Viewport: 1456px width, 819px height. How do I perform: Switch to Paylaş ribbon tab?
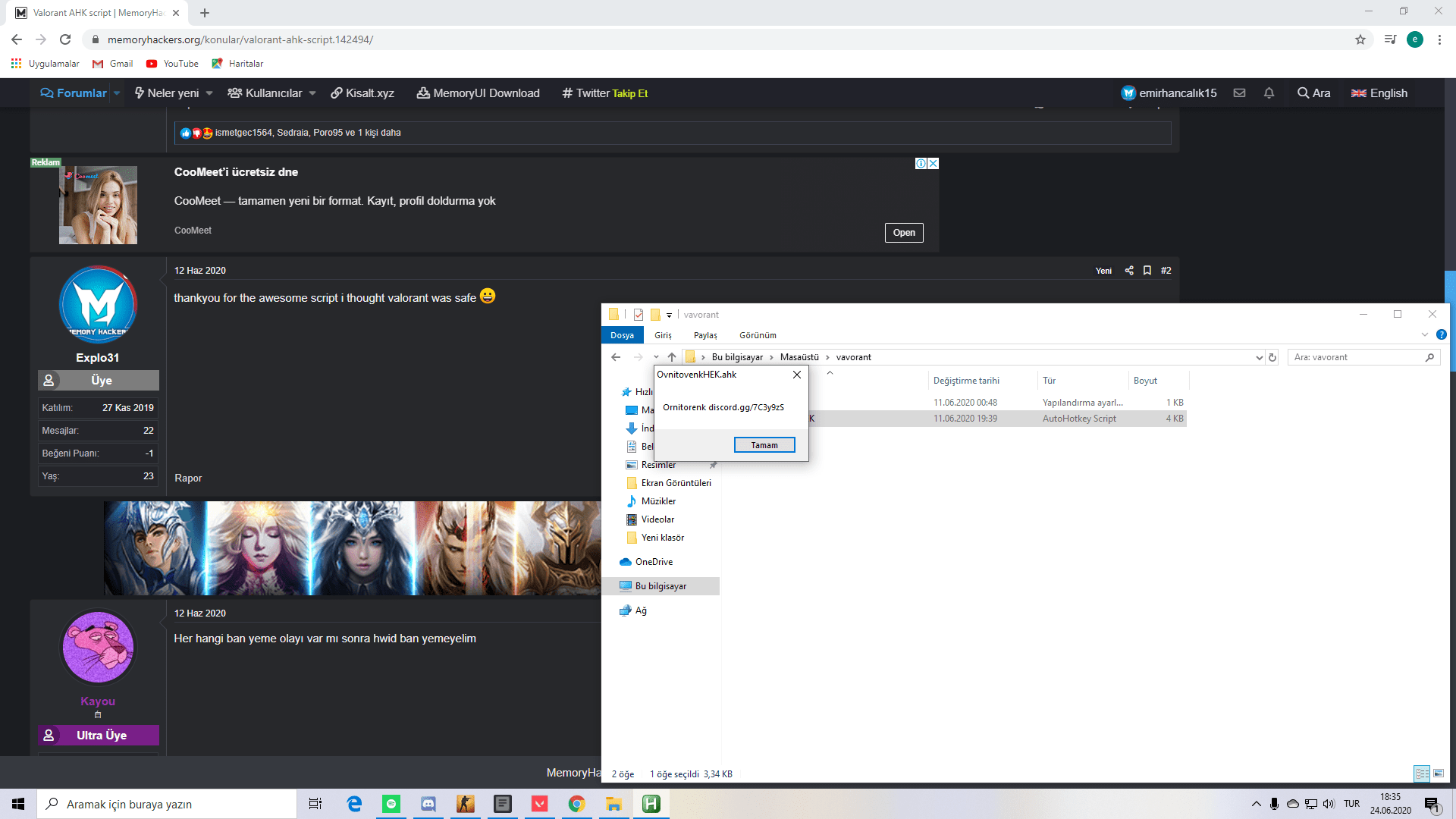[705, 335]
